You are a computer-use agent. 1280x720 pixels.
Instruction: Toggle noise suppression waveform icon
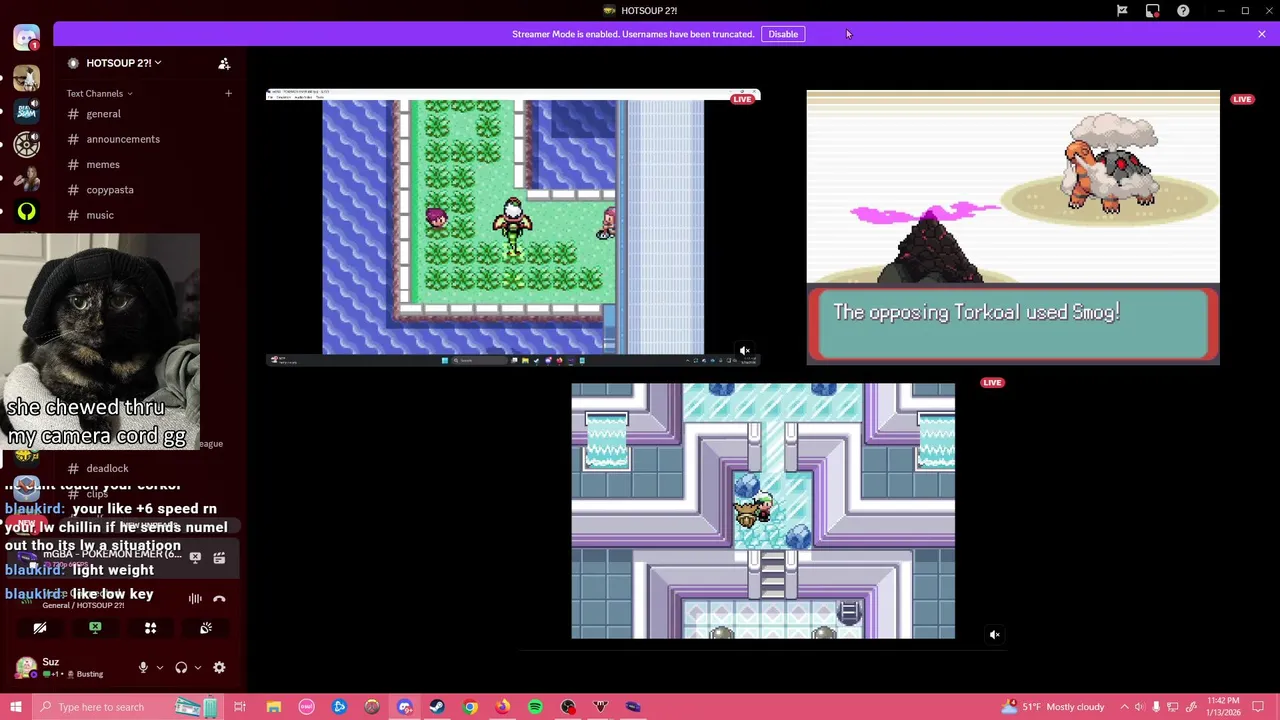pyautogui.click(x=195, y=599)
